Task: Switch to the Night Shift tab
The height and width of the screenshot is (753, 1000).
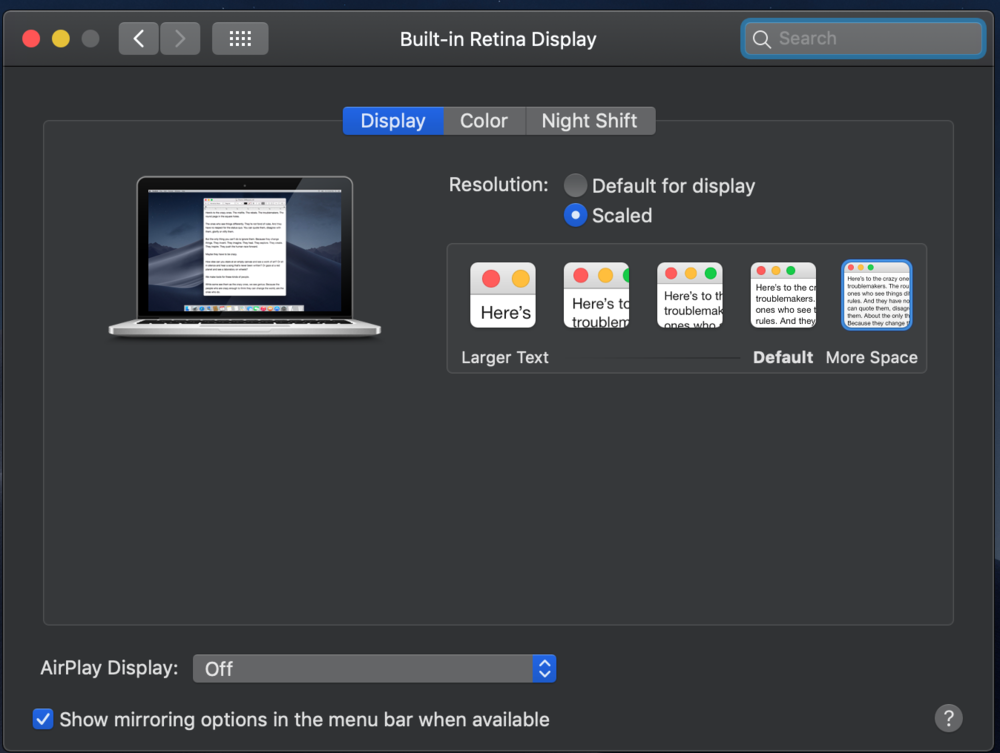Action: [x=589, y=121]
